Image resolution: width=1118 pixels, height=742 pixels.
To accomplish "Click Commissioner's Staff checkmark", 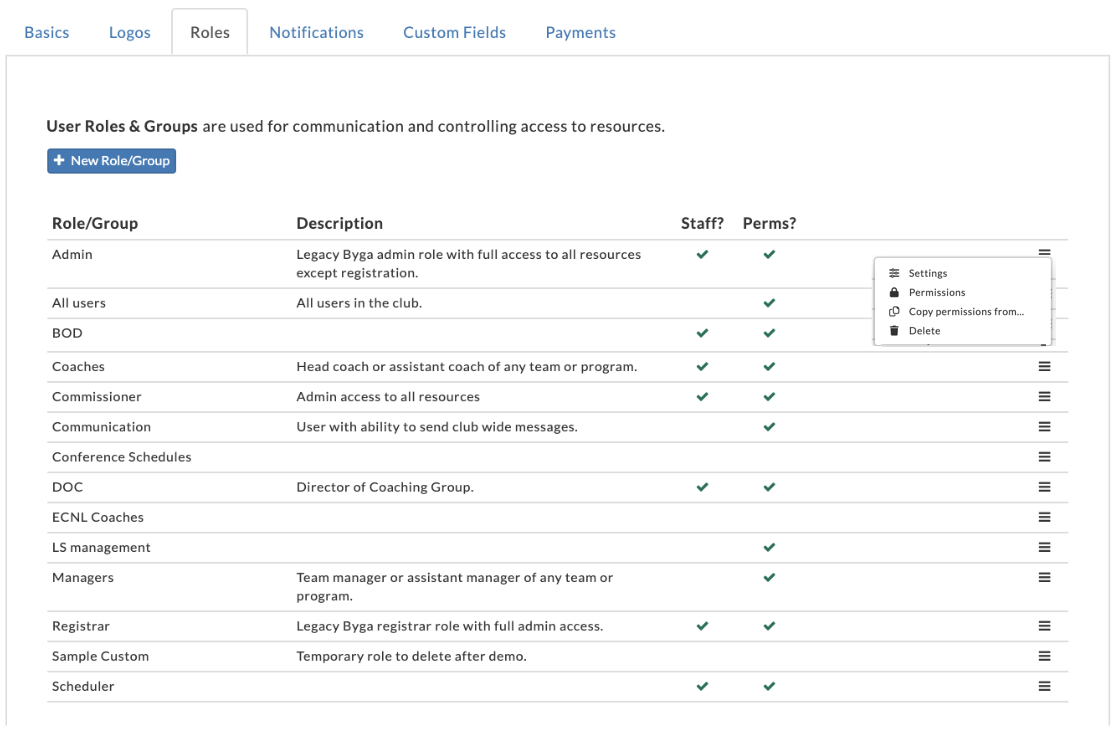I will pos(702,396).
